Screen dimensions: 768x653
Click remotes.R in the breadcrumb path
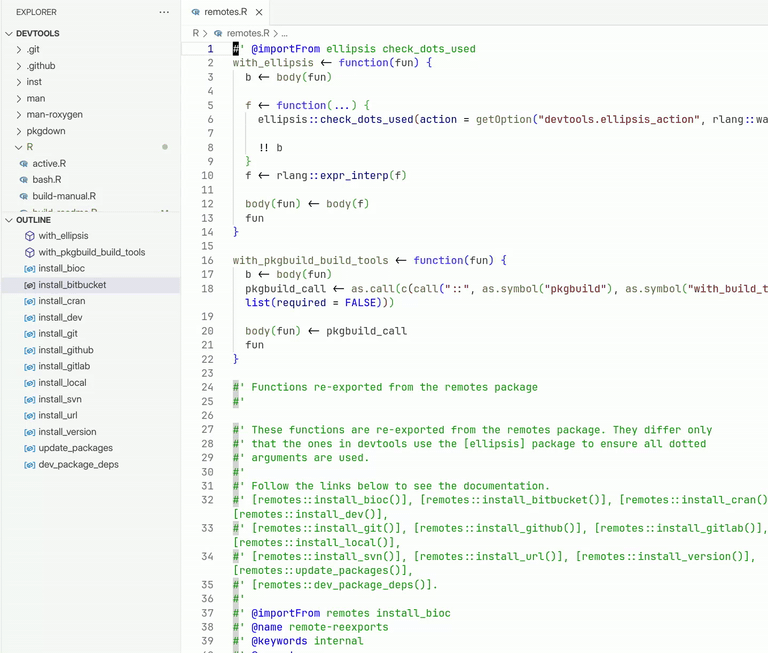248,33
